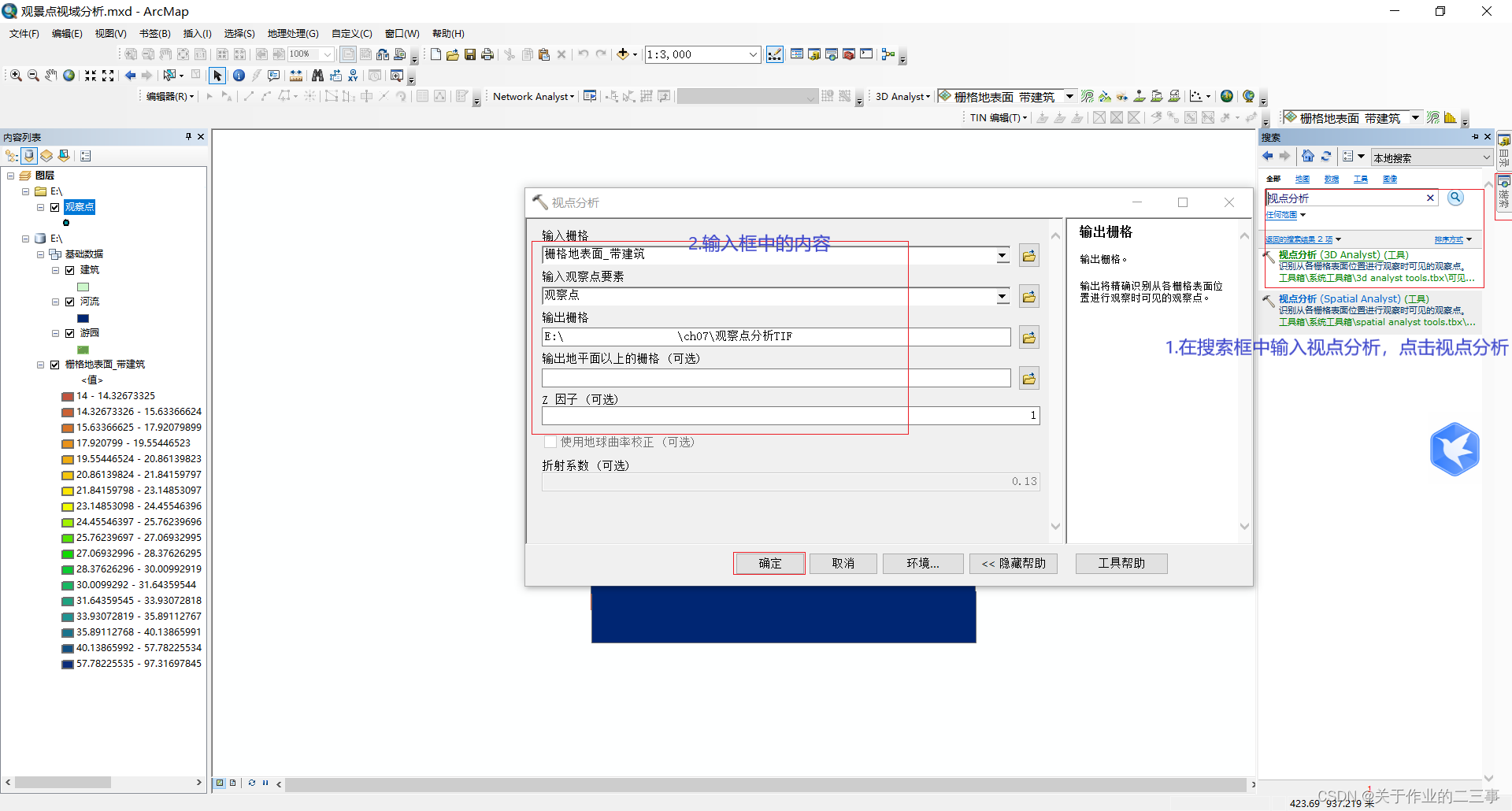Image resolution: width=1512 pixels, height=811 pixels.
Task: Toggle visibility of 观察点 layer
Action: tap(55, 208)
